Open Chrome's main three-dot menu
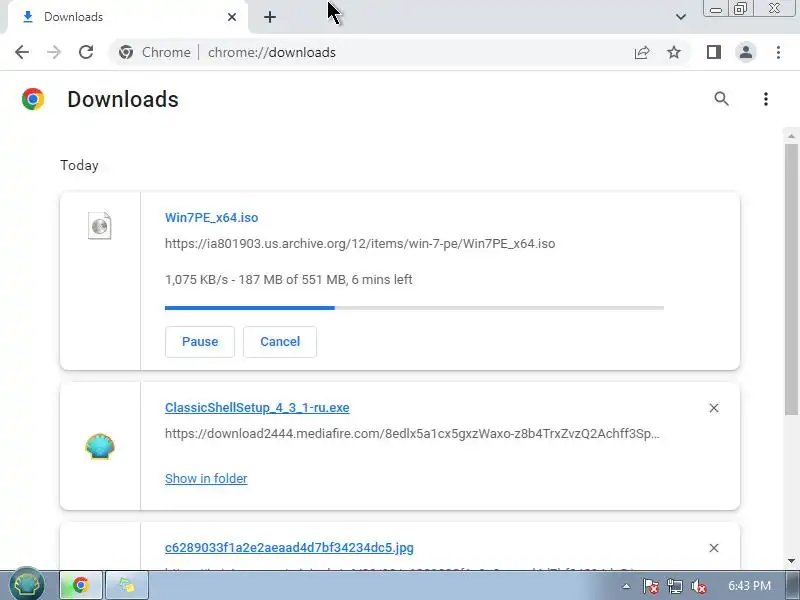800x600 pixels. (x=778, y=52)
